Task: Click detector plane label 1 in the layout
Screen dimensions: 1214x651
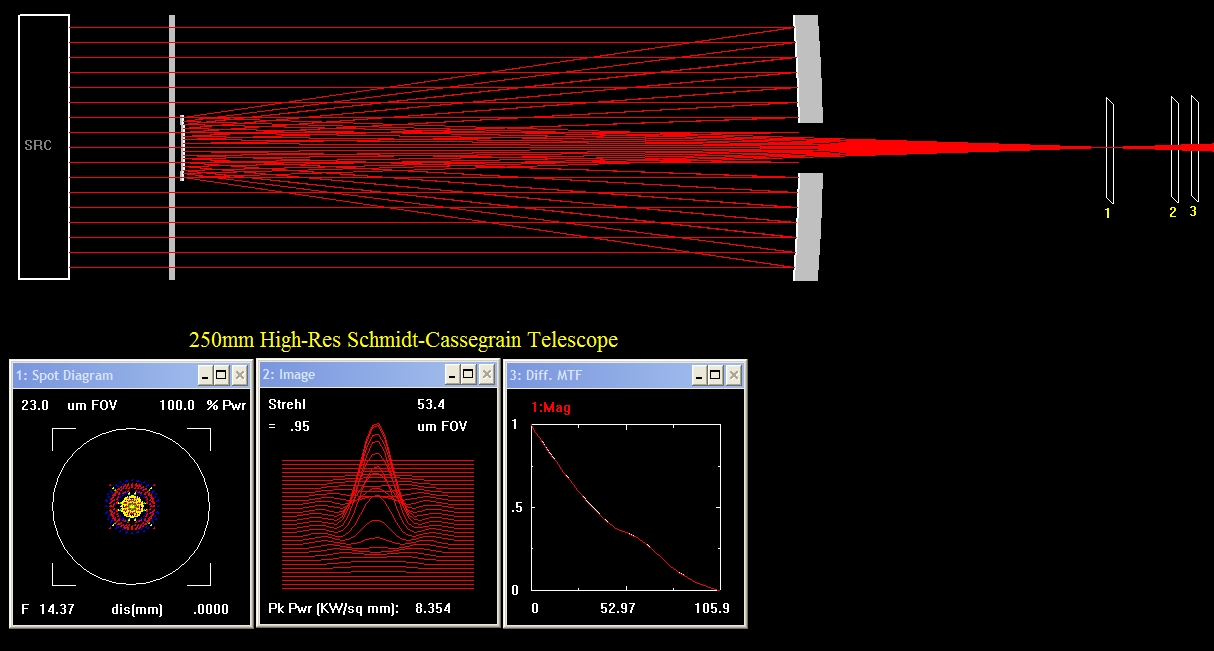Action: (1107, 213)
